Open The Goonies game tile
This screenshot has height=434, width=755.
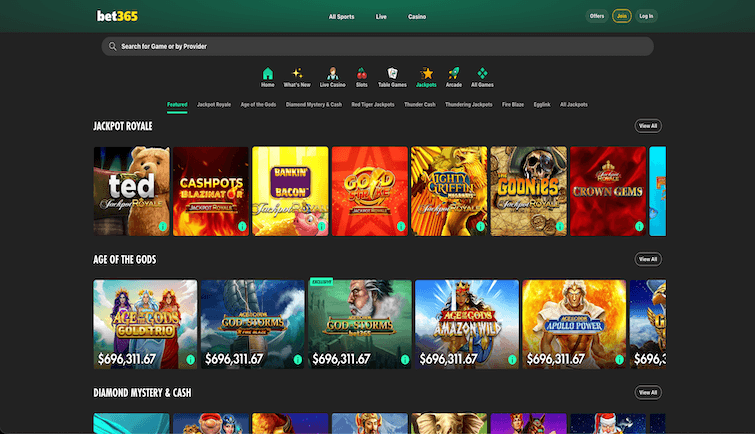[x=529, y=191]
